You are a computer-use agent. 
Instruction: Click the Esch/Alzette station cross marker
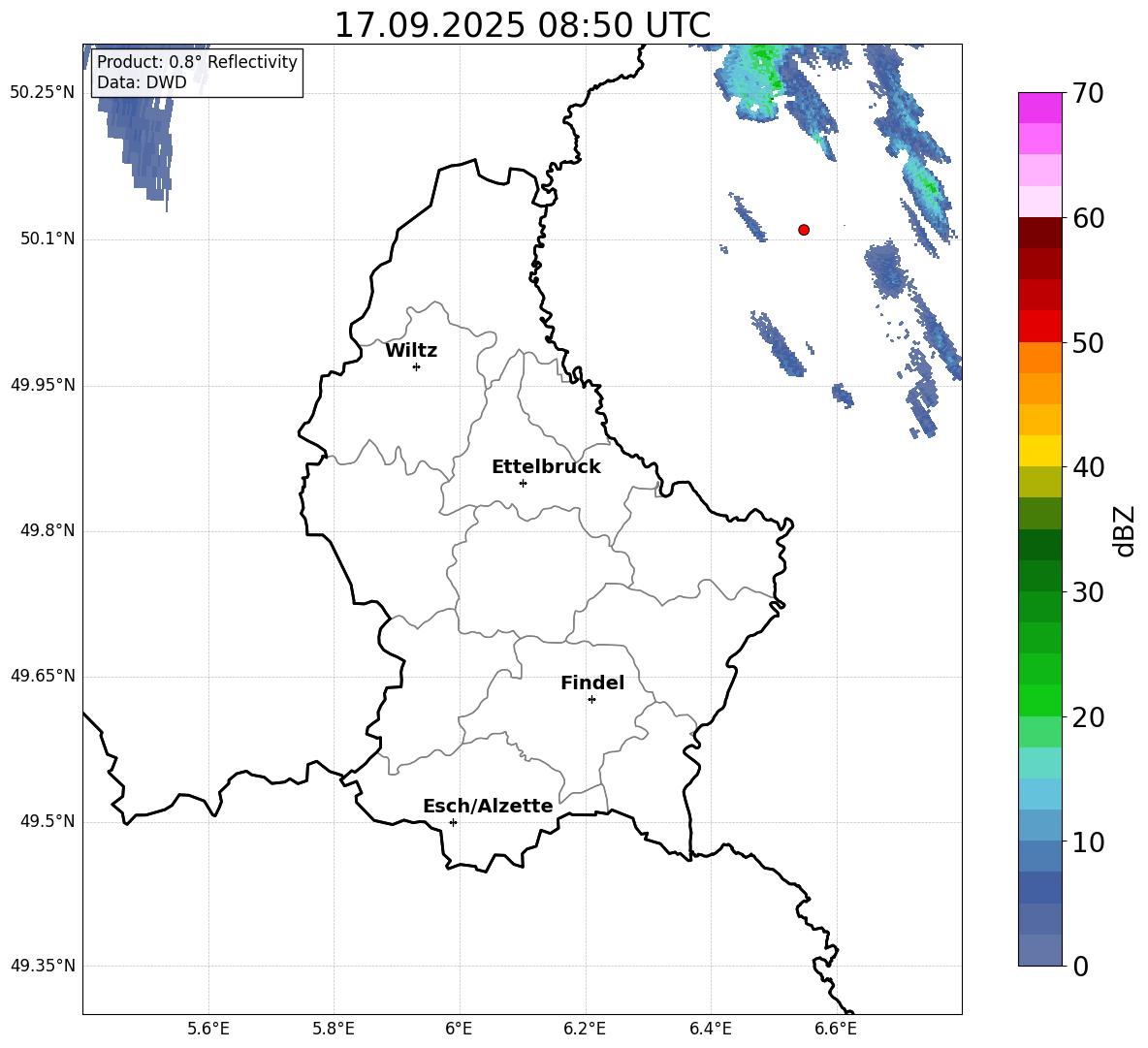tap(453, 822)
